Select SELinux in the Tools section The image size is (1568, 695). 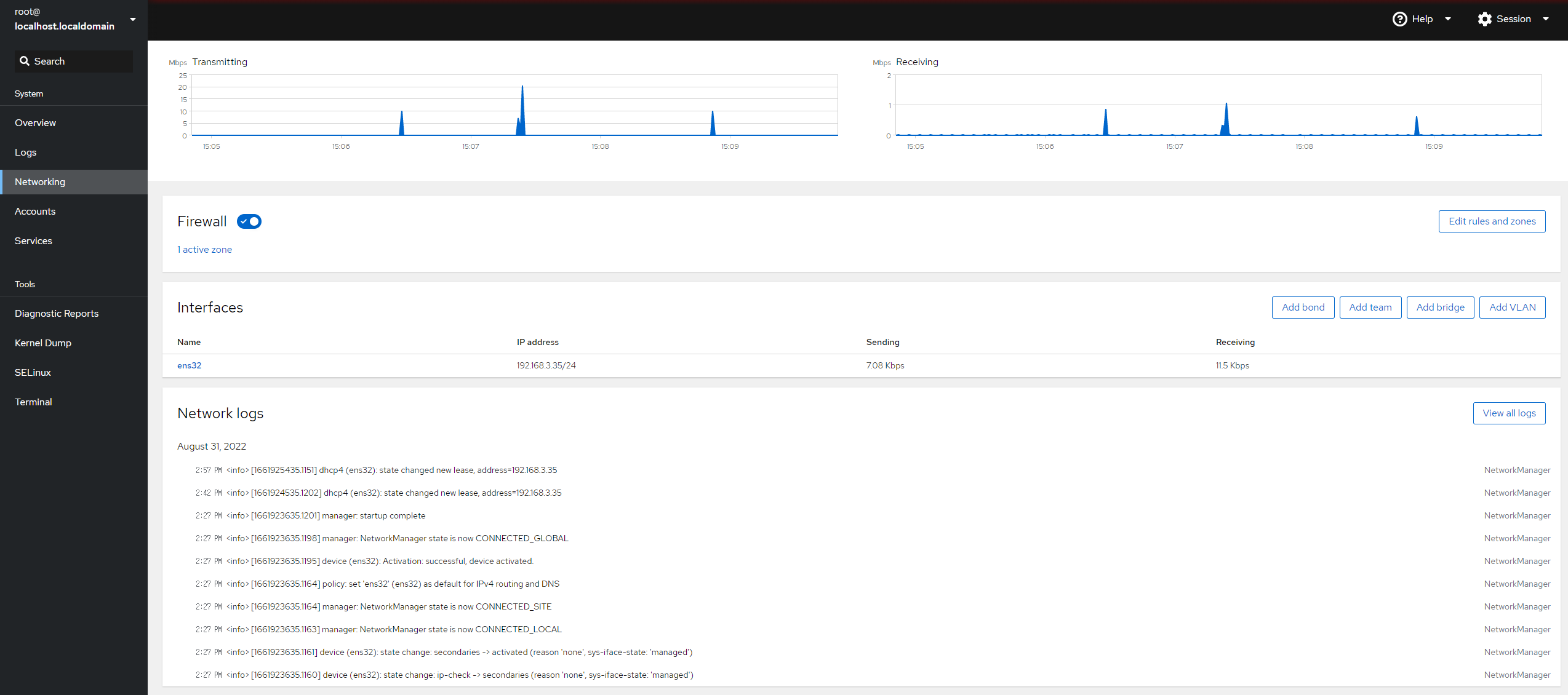coord(33,373)
